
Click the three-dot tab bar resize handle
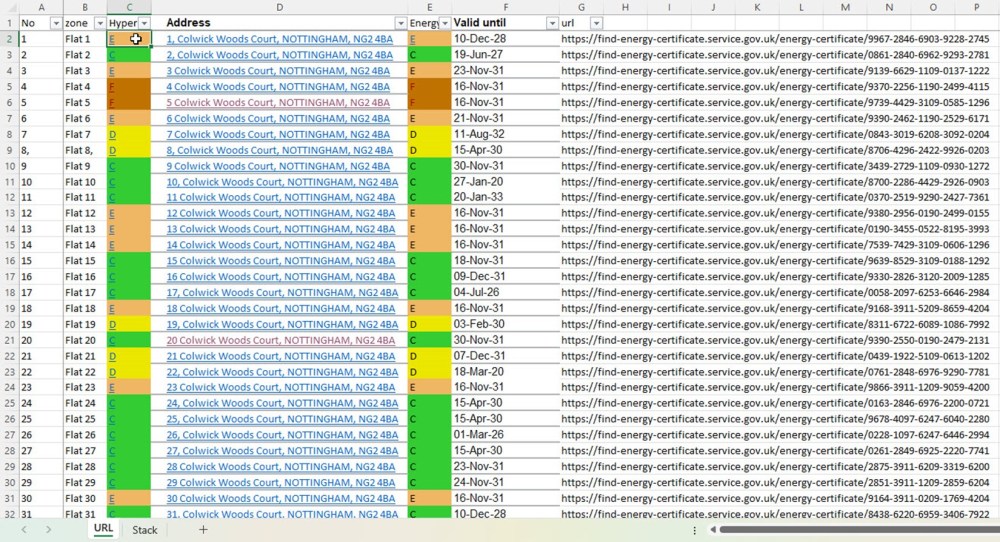[694, 530]
